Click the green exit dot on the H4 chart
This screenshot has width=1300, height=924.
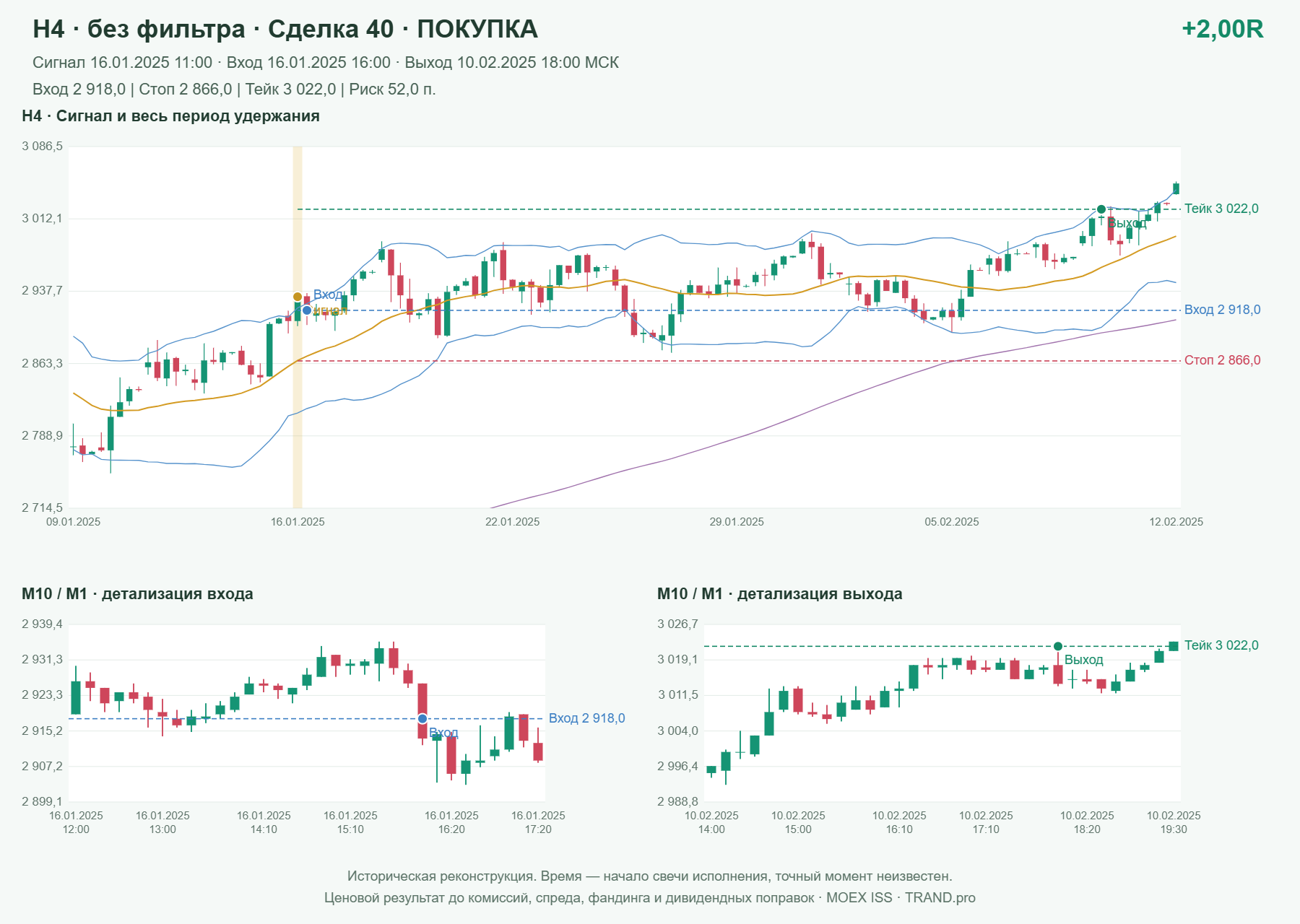click(x=1101, y=209)
